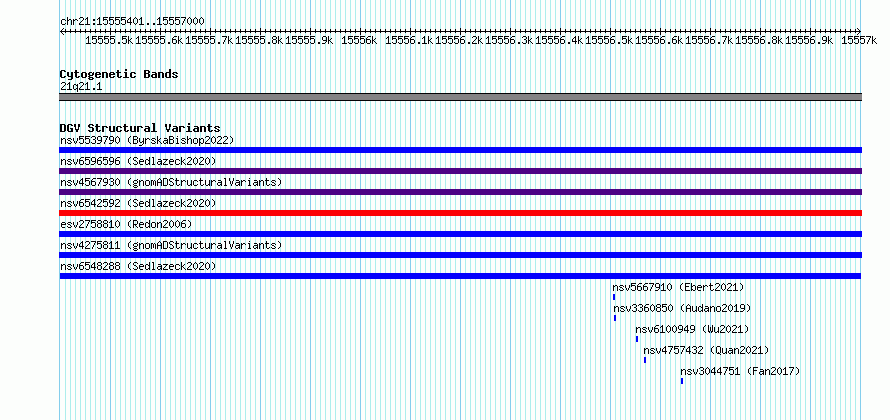Image resolution: width=890 pixels, height=420 pixels.
Task: Click the small blue marker under nsv3360850
Action: (615, 318)
